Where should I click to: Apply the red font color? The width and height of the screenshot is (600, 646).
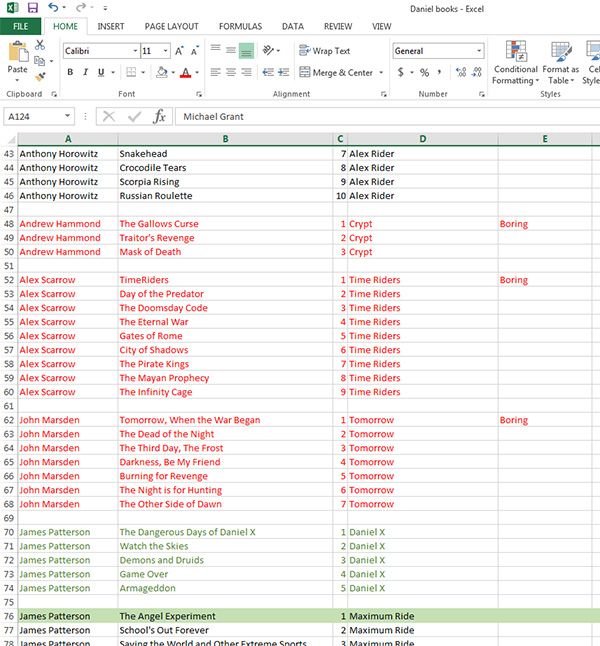[186, 73]
